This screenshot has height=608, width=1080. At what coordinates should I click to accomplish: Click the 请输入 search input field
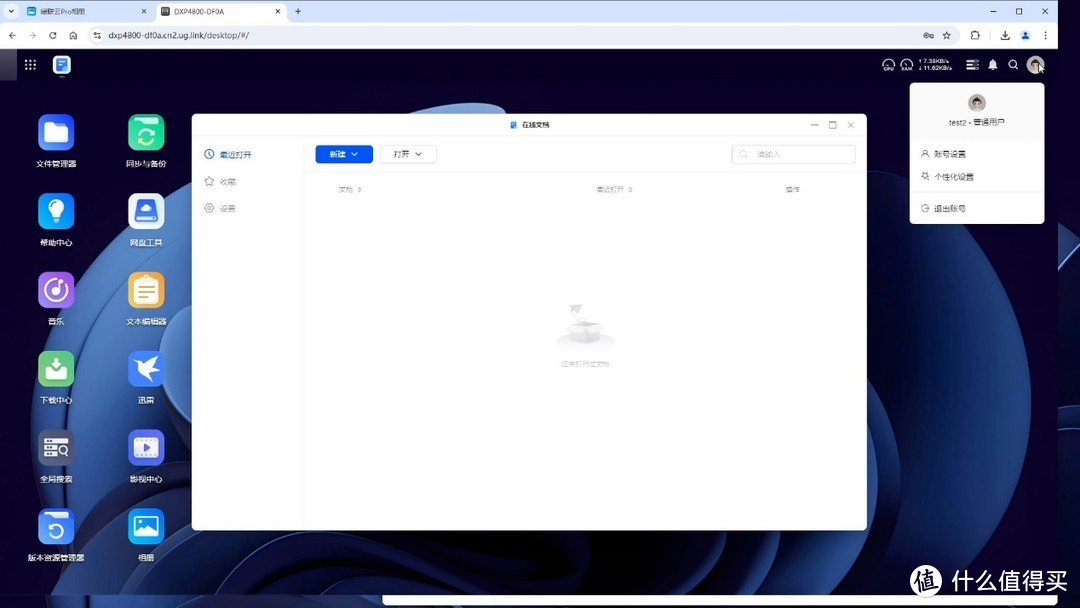(x=793, y=154)
